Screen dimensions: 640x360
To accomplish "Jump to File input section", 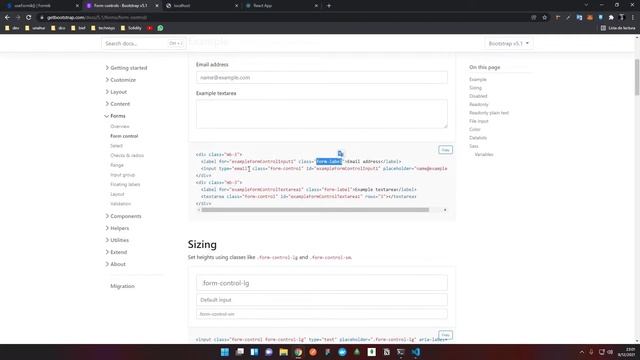I will click(478, 121).
